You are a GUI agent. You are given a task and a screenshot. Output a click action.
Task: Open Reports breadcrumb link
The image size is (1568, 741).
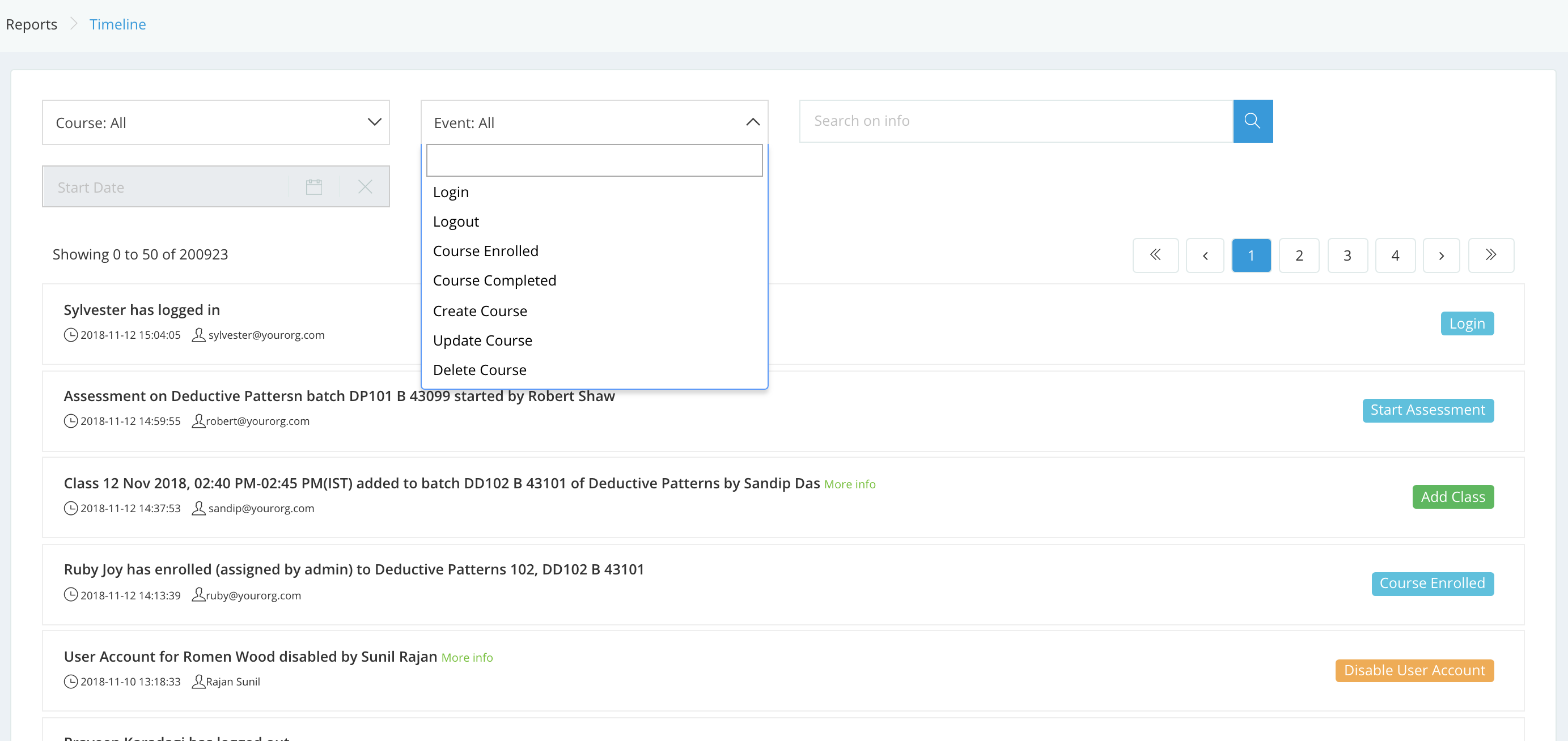pos(31,24)
